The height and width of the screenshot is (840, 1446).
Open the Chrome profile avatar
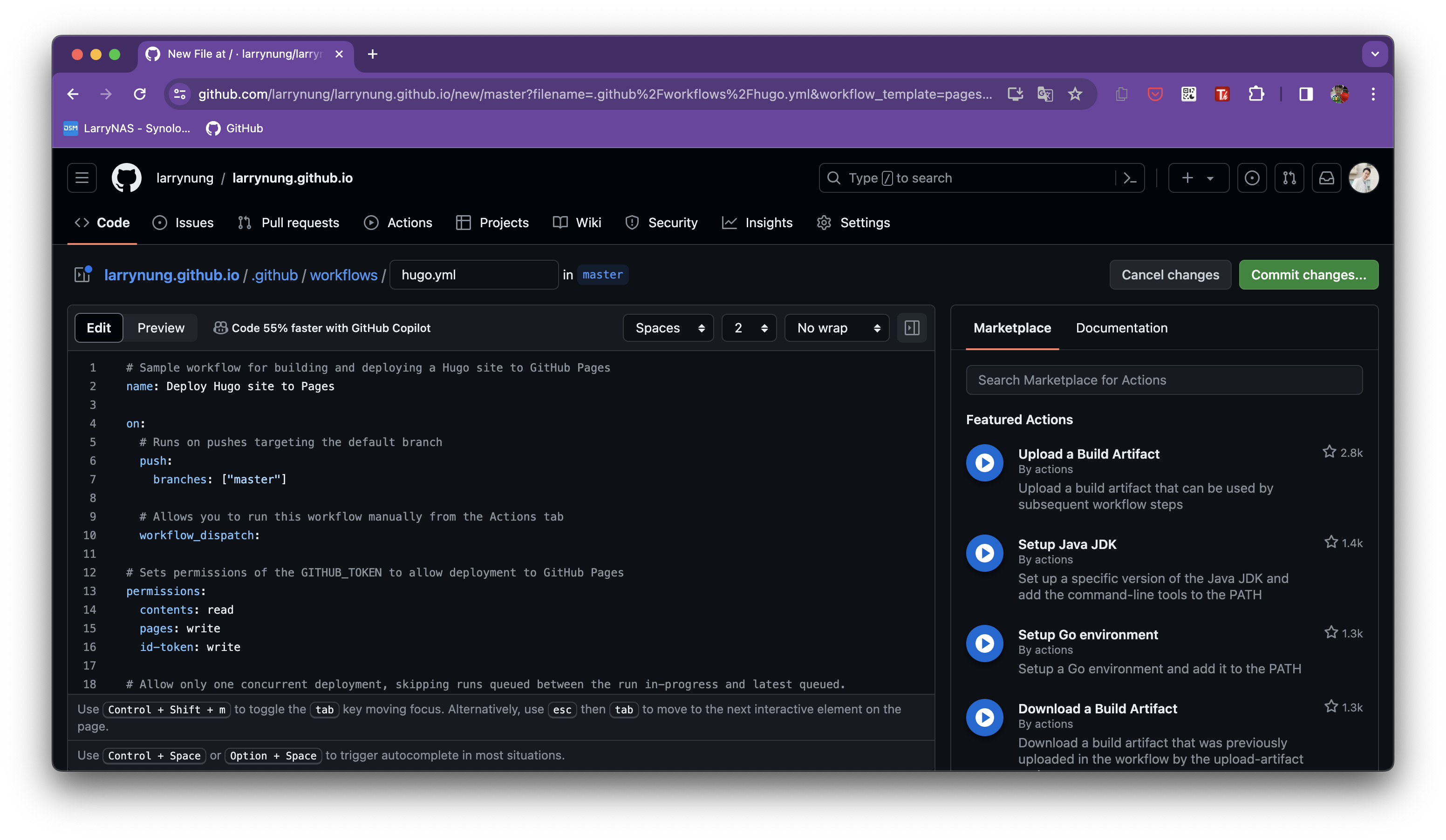(x=1340, y=94)
